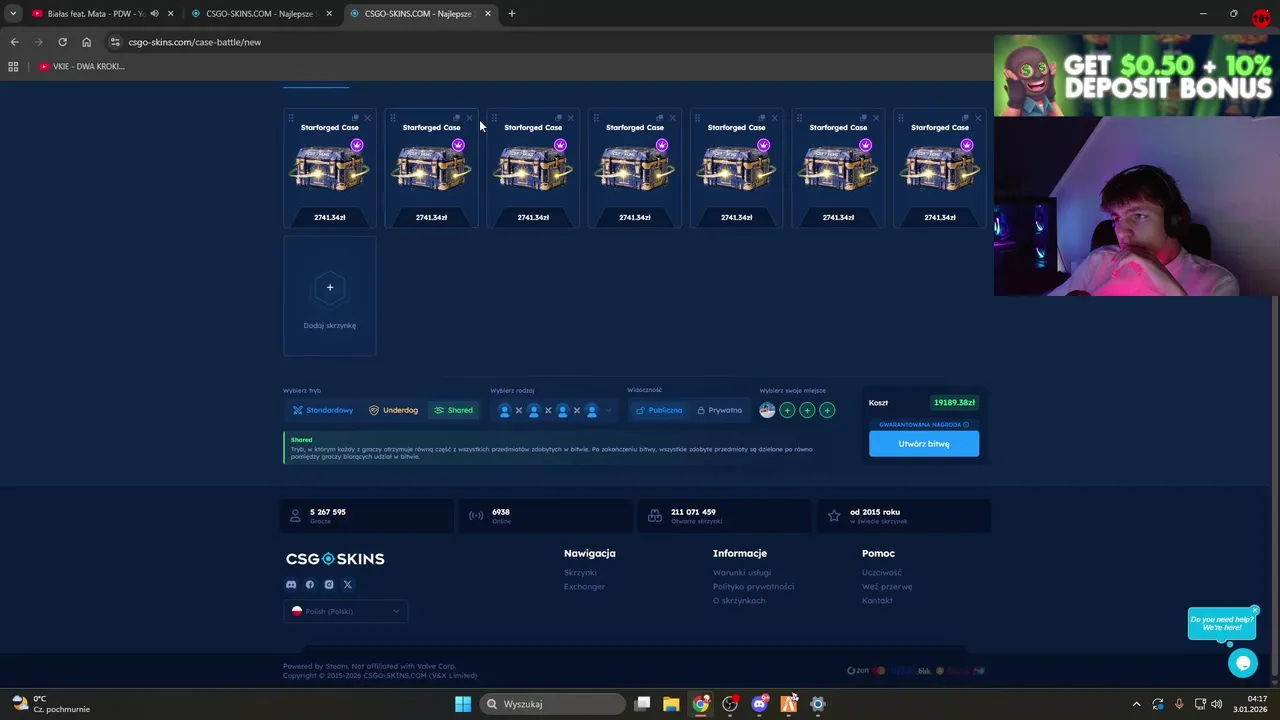The height and width of the screenshot is (720, 1280).
Task: Open the Polityka prywatności link
Action: (753, 587)
